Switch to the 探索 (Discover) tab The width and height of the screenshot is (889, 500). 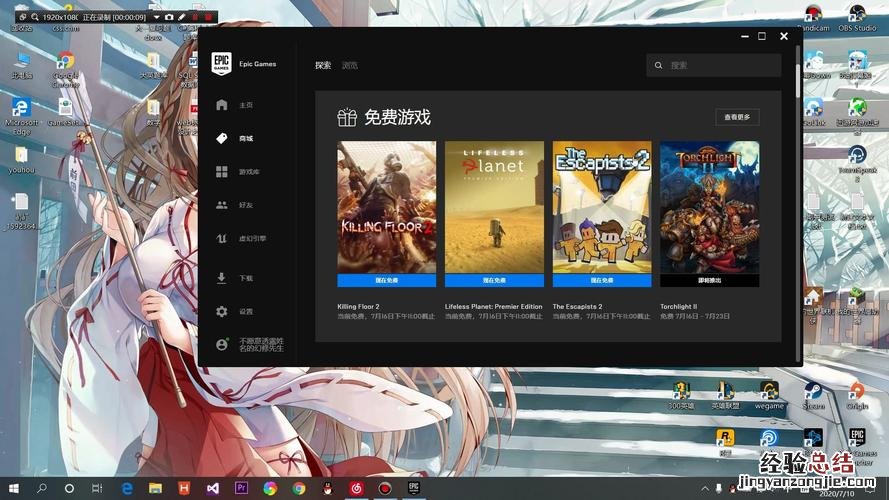pos(323,65)
